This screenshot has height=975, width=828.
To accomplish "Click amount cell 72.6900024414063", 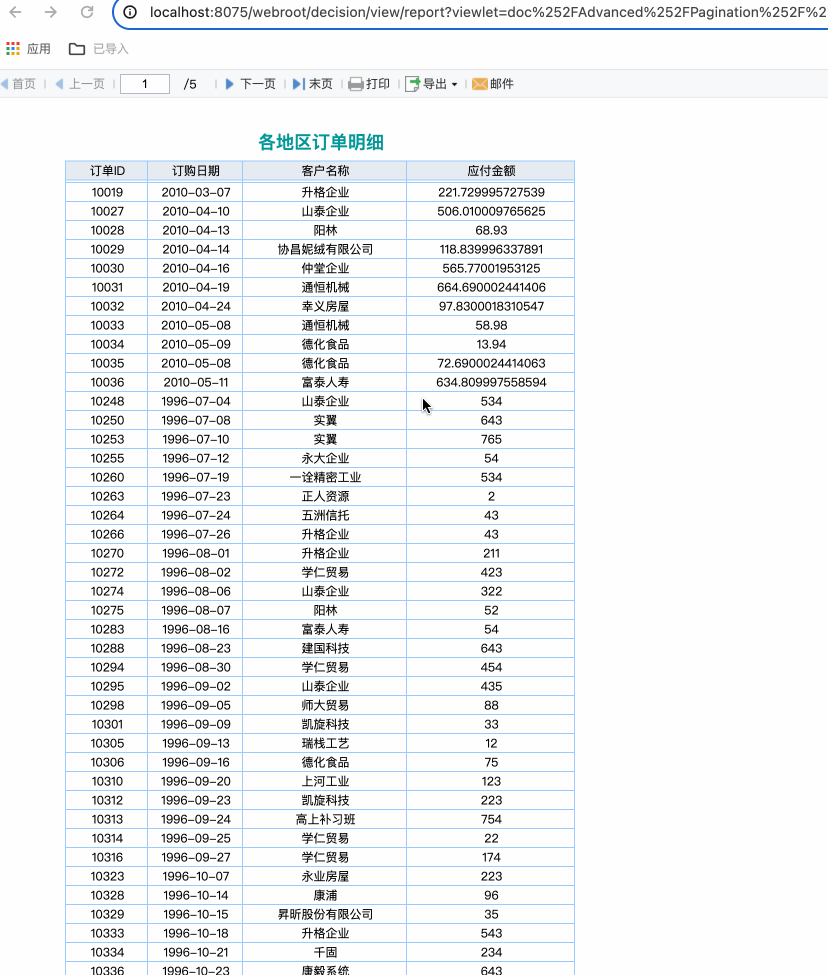I will point(490,363).
